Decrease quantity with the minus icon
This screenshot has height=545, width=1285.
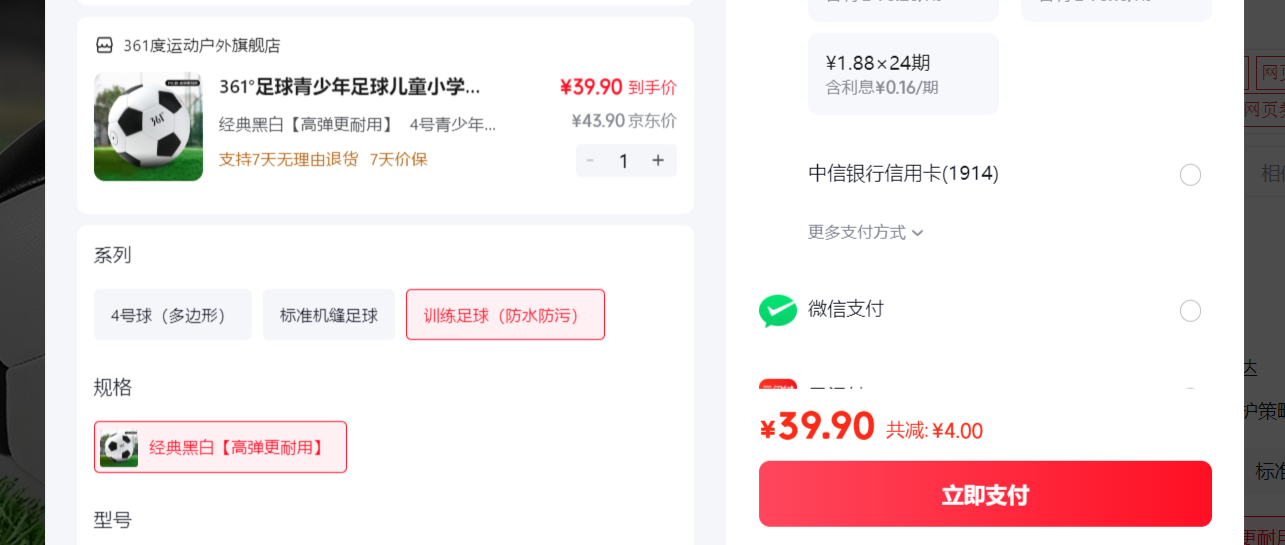590,160
